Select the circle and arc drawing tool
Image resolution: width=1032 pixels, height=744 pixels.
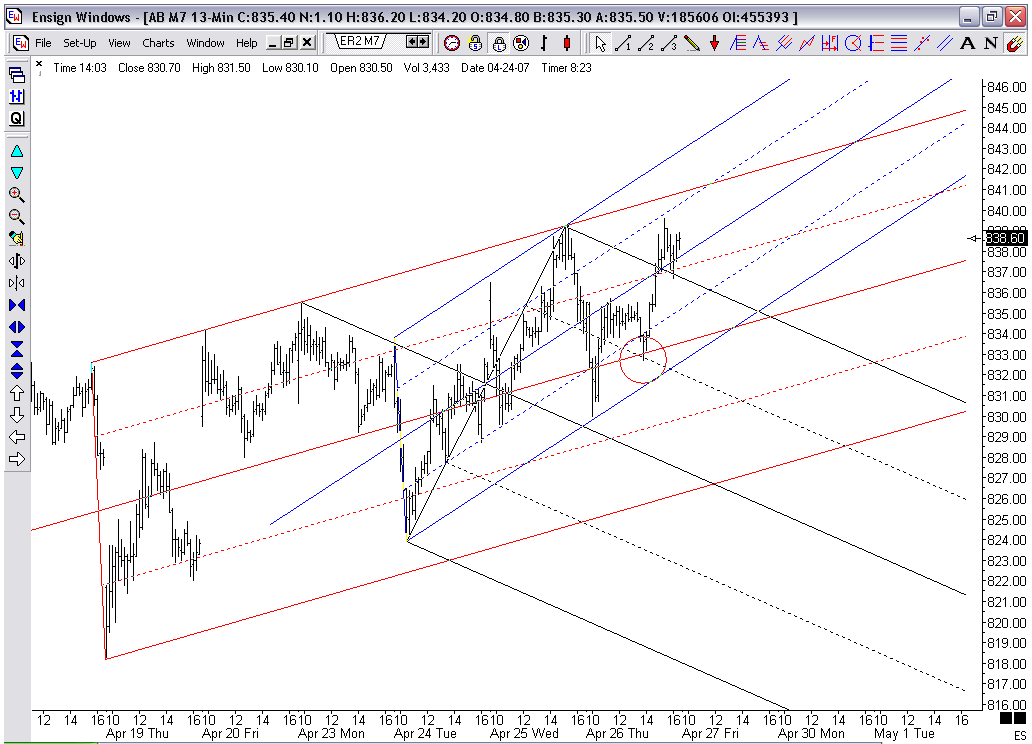(x=853, y=43)
